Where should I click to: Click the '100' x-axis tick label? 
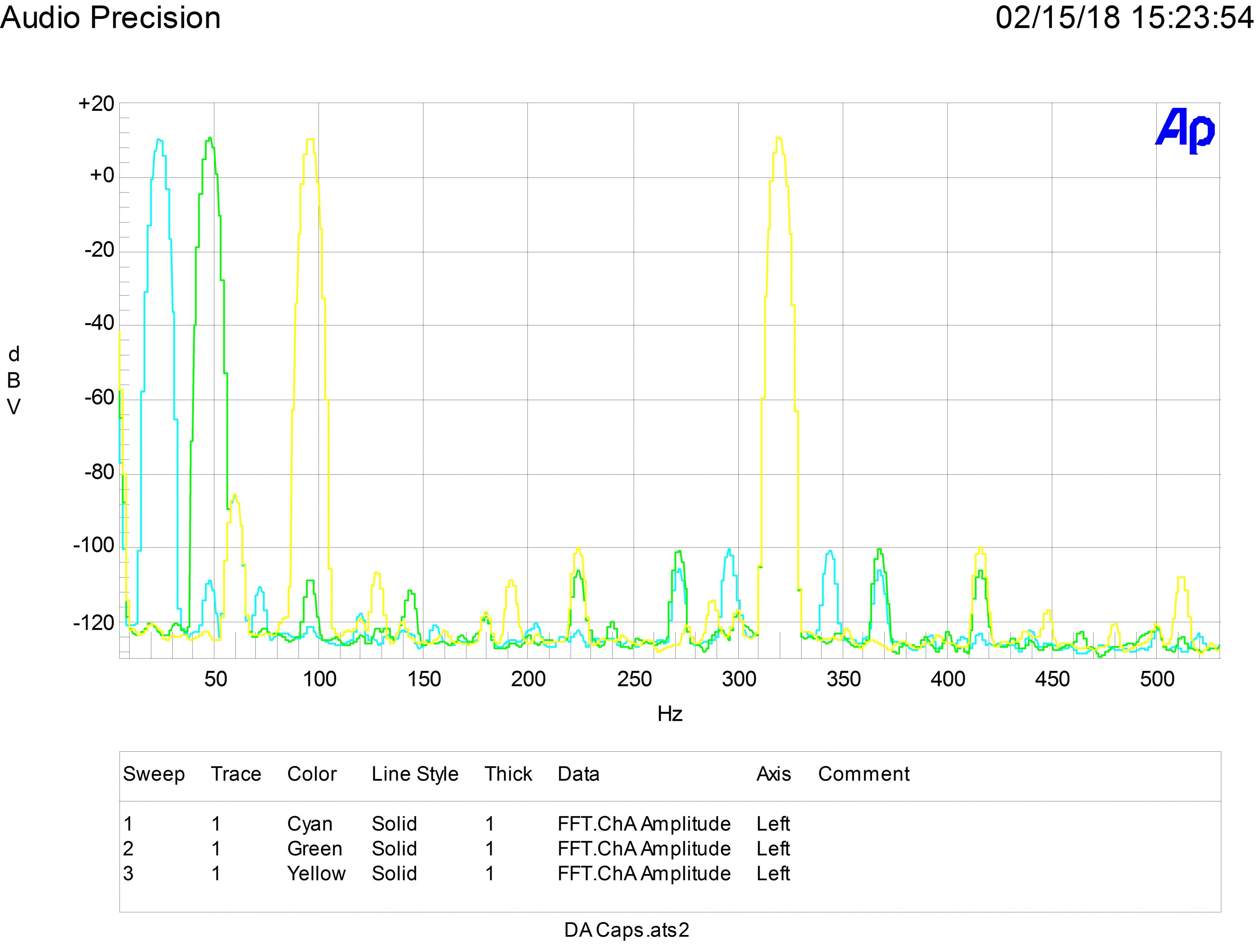[320, 679]
